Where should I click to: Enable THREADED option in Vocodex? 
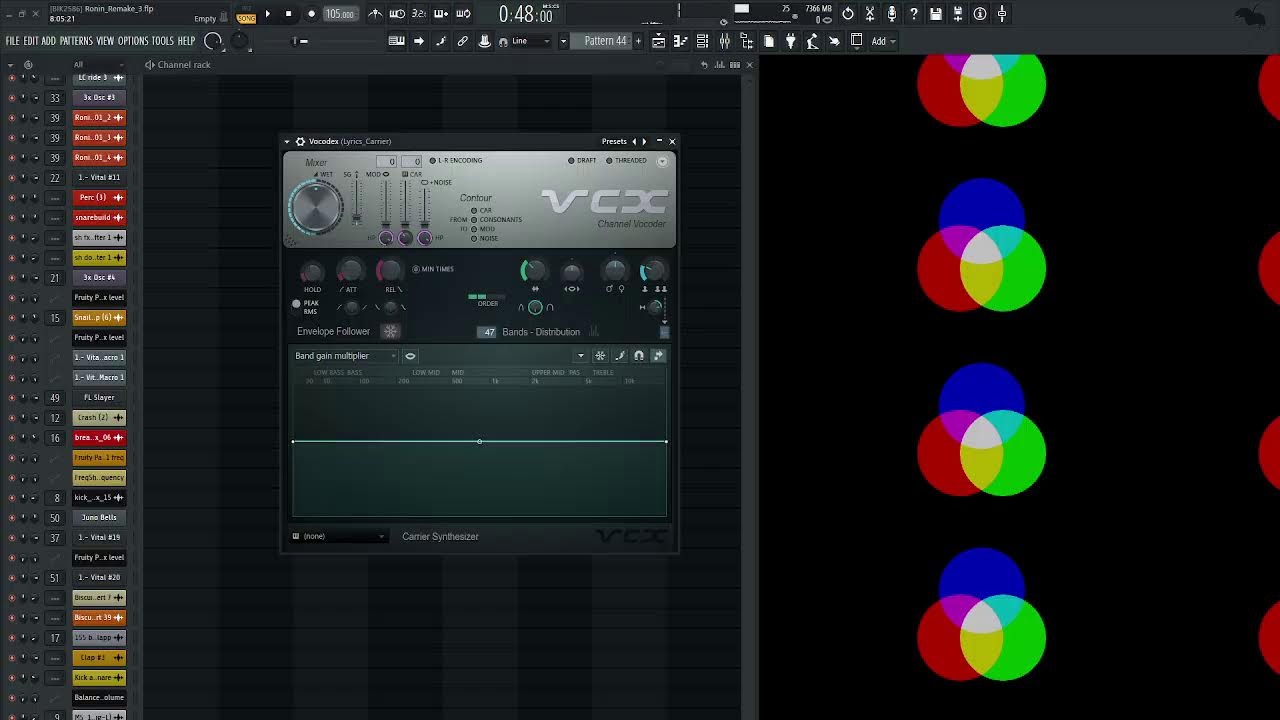click(x=626, y=160)
